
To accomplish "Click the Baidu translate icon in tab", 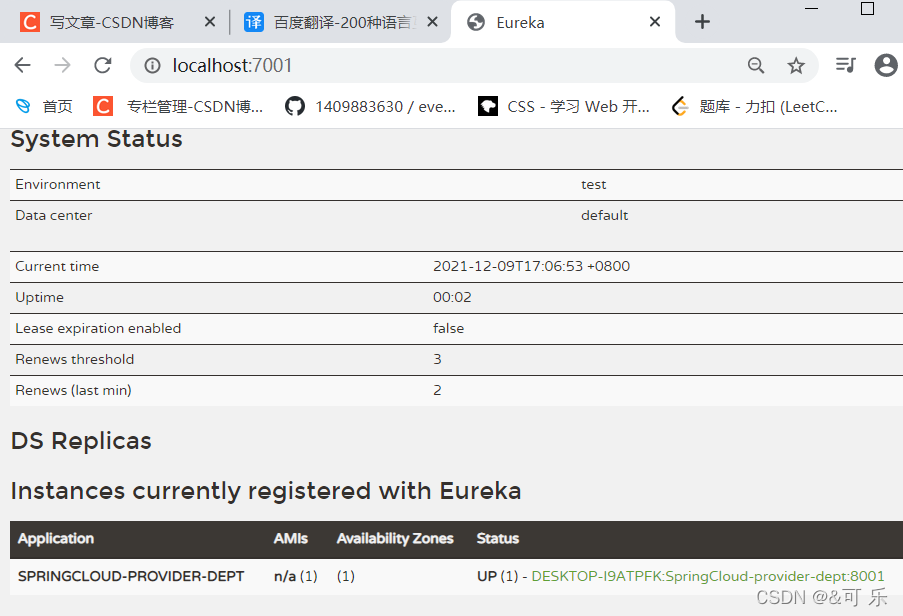I will point(253,22).
